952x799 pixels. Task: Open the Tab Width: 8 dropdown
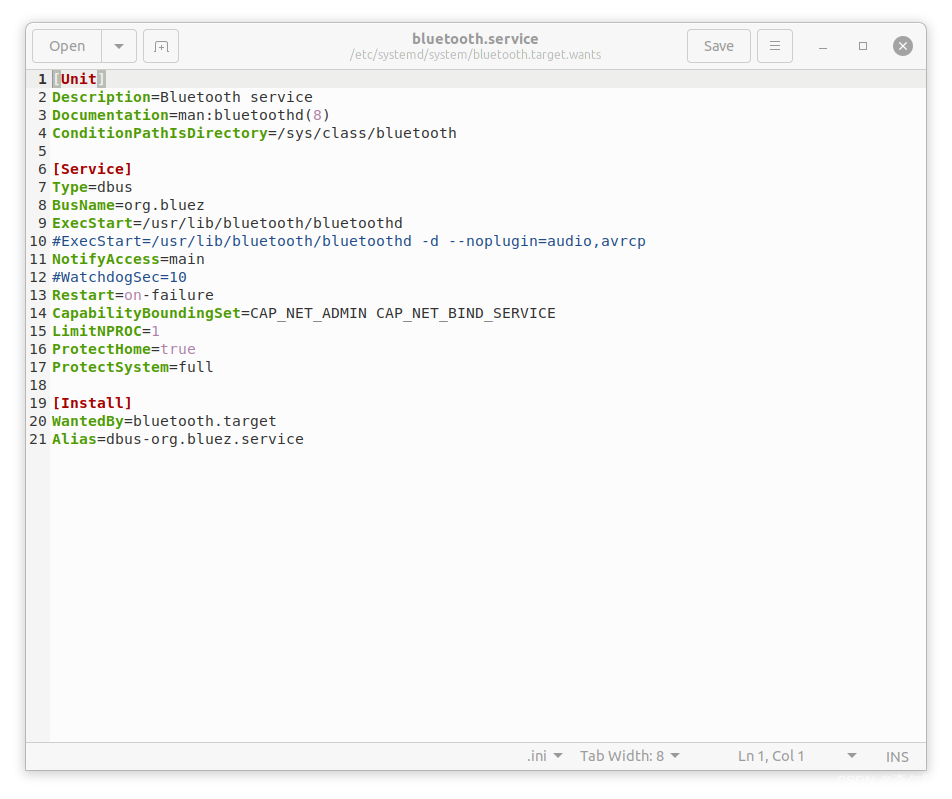630,756
